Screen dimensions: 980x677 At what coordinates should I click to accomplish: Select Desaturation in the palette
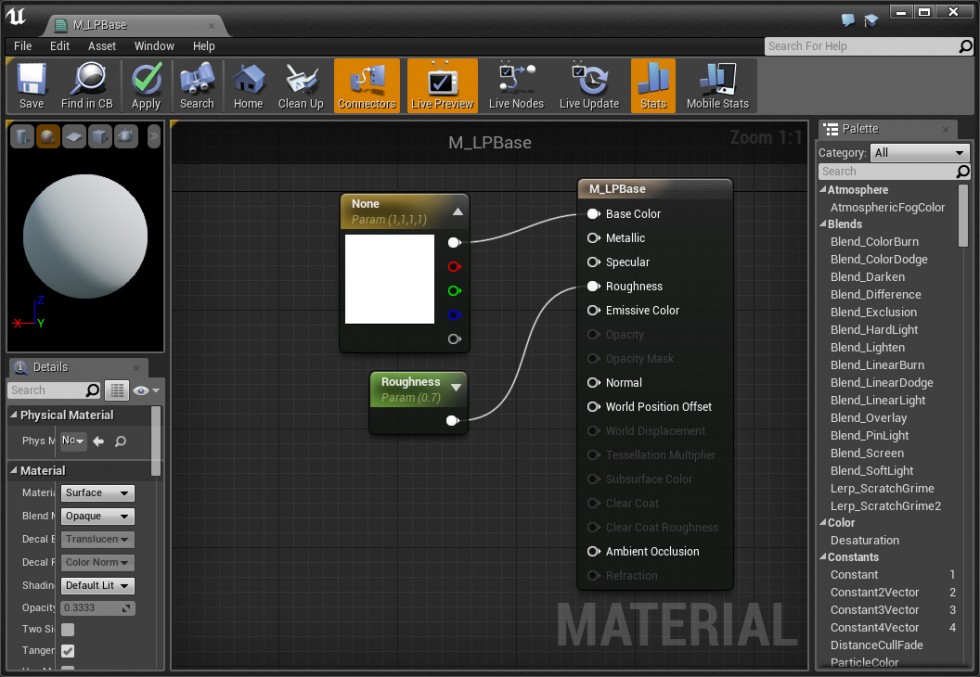(864, 540)
